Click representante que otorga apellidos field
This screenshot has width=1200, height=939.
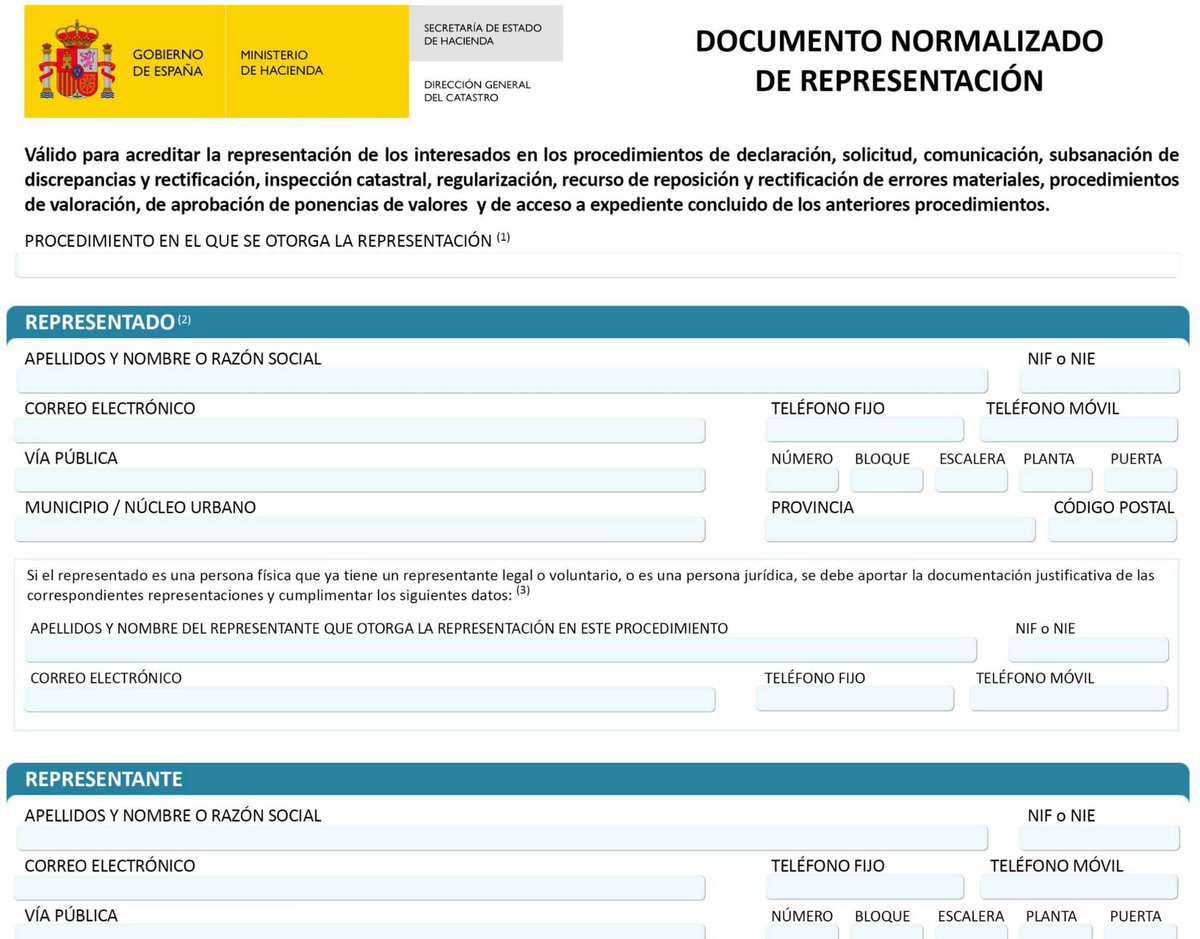501,650
